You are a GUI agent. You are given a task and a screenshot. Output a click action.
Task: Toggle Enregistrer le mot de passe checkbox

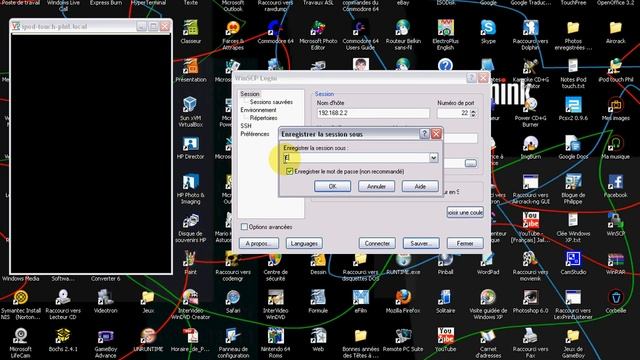(289, 171)
